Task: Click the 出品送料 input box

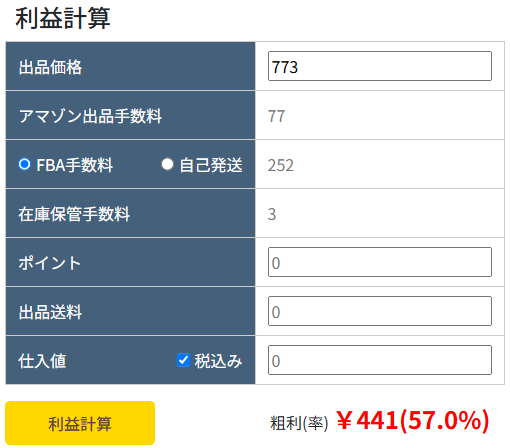Action: (x=380, y=311)
